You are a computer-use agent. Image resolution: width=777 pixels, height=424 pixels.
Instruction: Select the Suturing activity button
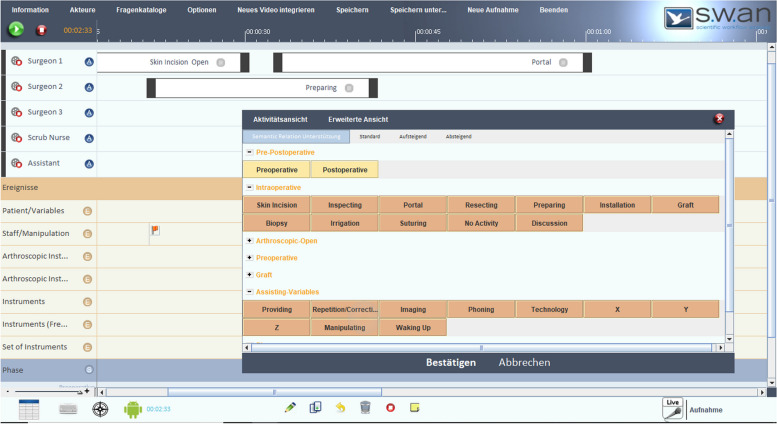[412, 223]
